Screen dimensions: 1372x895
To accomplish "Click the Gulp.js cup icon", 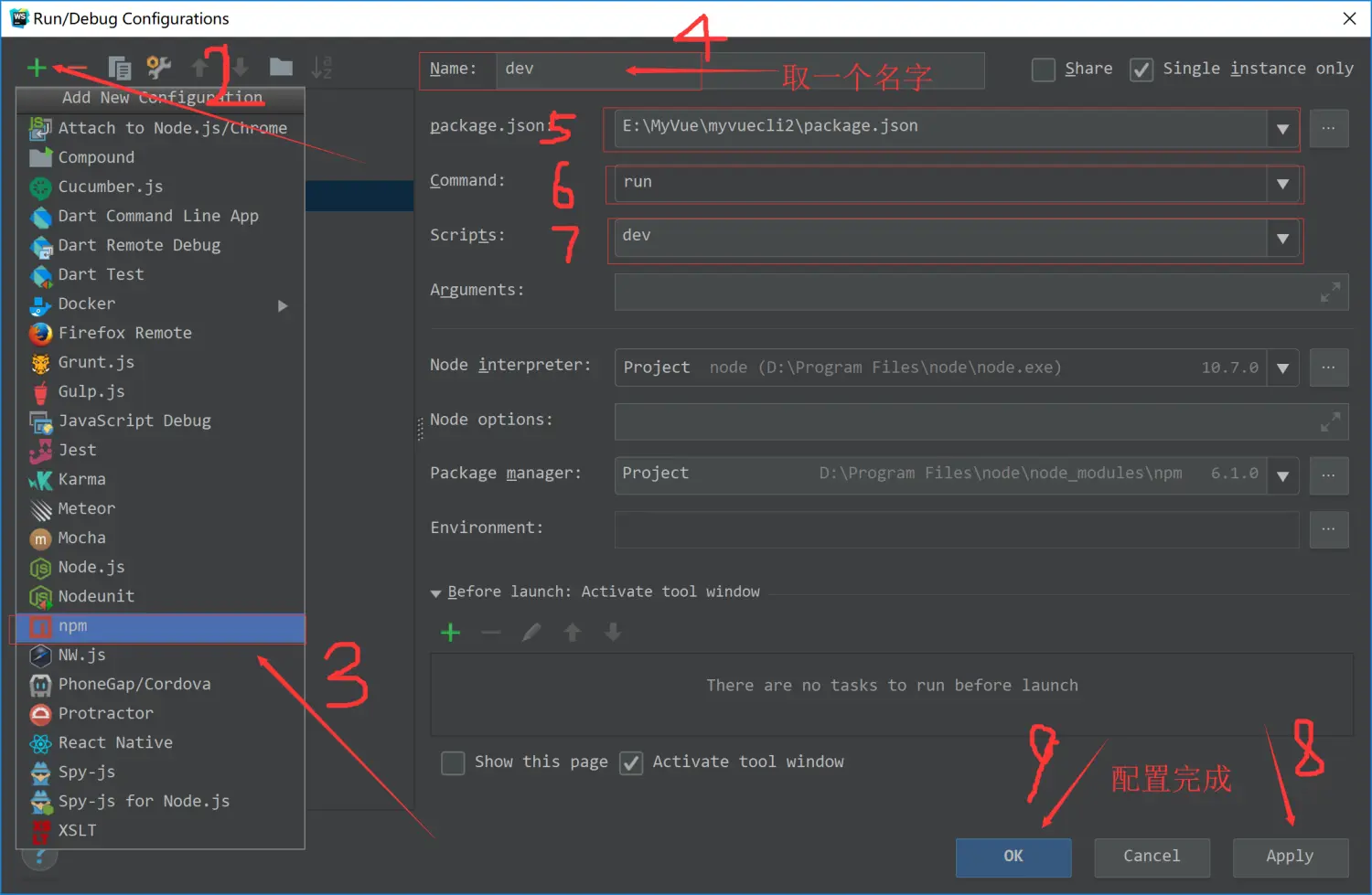I will pos(40,392).
